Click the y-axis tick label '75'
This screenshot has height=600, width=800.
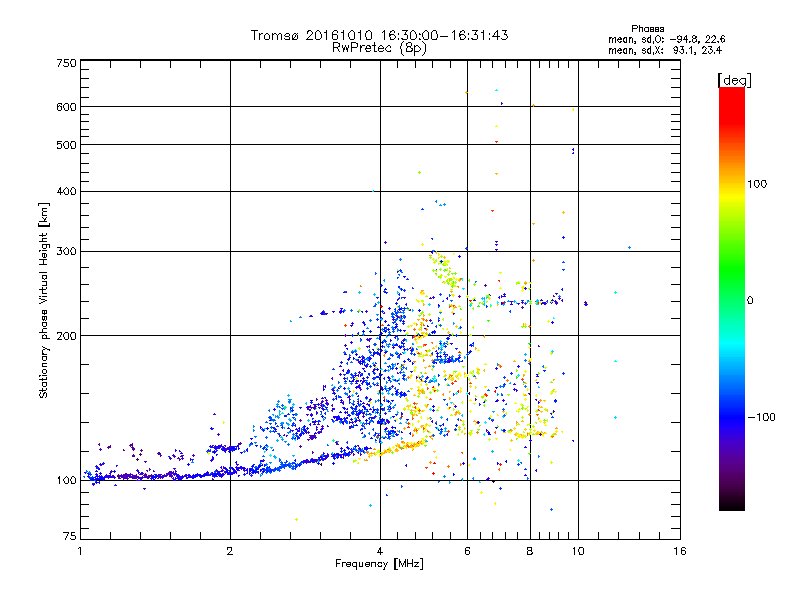click(70, 536)
